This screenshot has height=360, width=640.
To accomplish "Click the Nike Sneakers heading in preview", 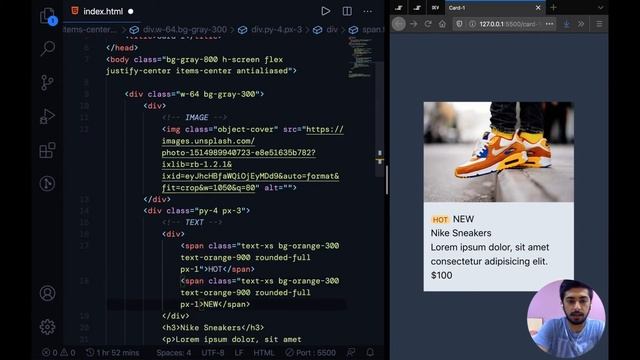I will point(461,233).
